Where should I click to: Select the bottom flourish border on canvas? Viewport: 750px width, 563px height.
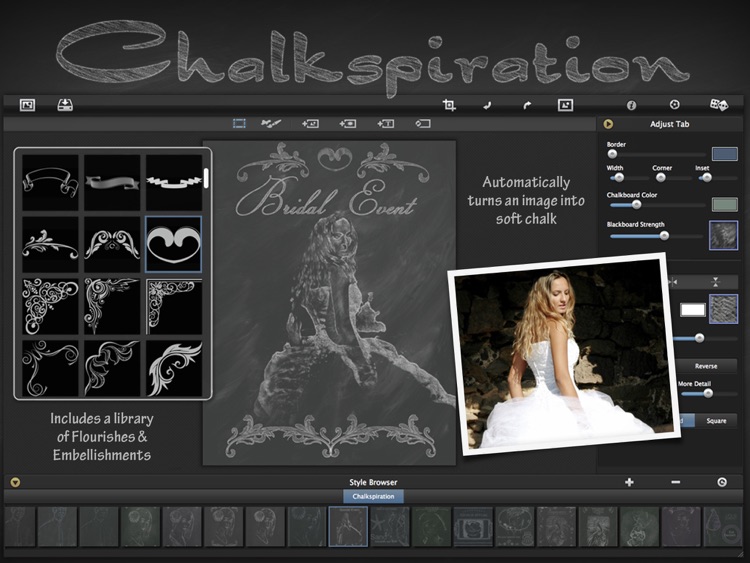pos(331,436)
